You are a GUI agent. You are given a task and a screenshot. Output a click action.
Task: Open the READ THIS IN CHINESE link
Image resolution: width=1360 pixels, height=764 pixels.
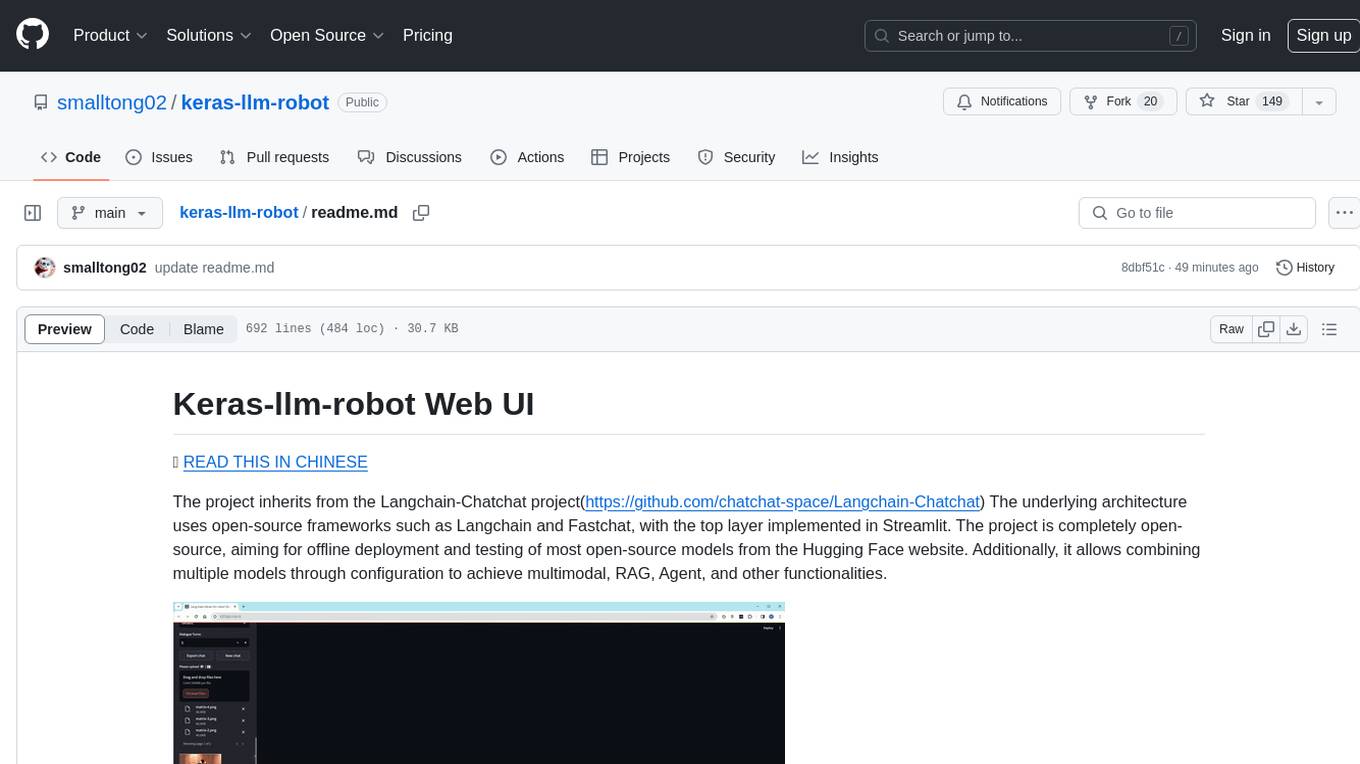coord(275,462)
